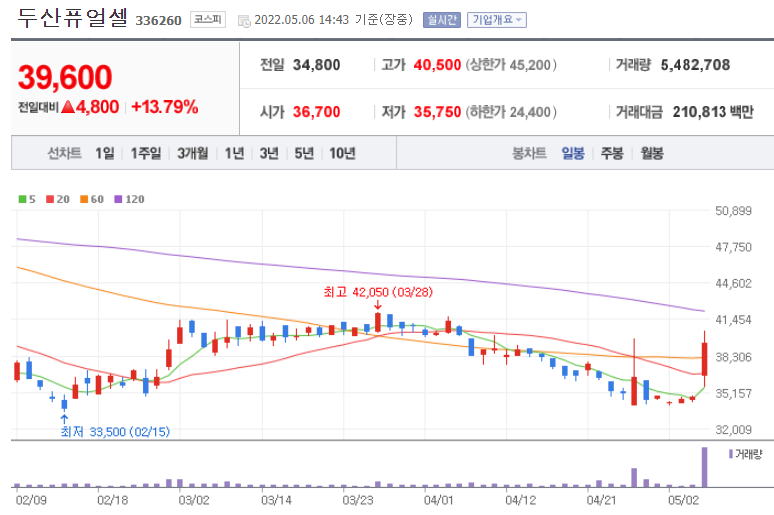This screenshot has width=774, height=515.
Task: Click the change percentage +13.79%
Action: tap(165, 107)
